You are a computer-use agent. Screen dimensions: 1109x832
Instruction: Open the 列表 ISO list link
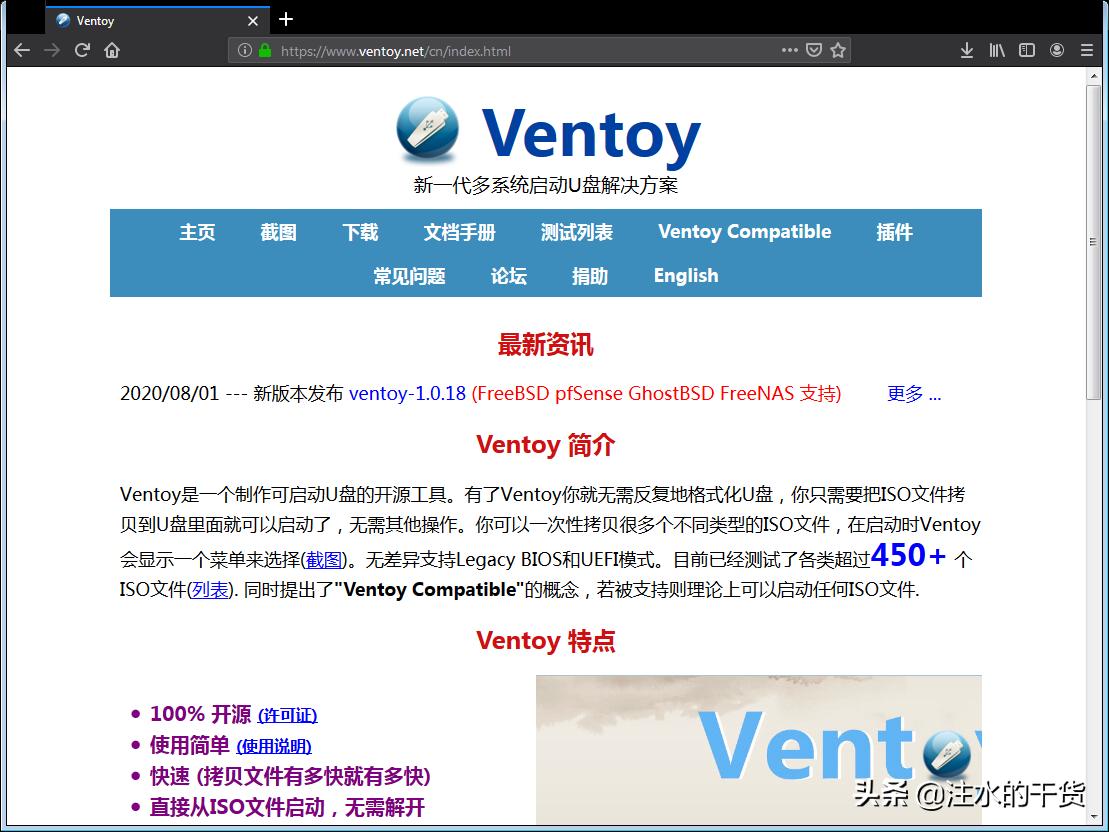(x=210, y=589)
